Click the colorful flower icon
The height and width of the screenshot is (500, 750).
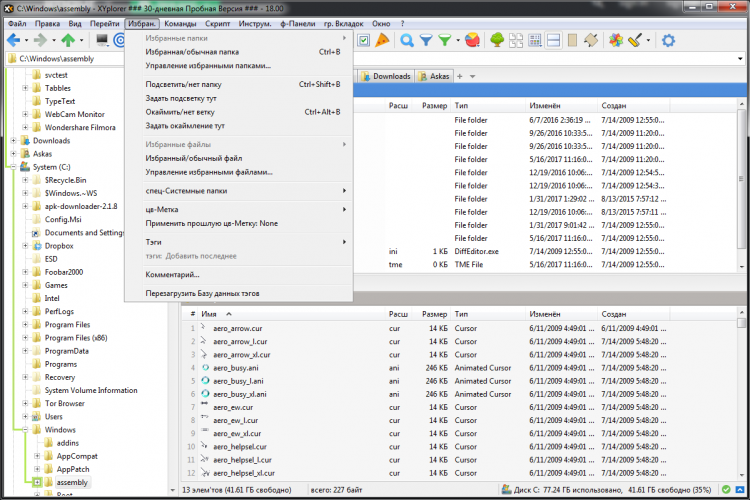(x=616, y=40)
